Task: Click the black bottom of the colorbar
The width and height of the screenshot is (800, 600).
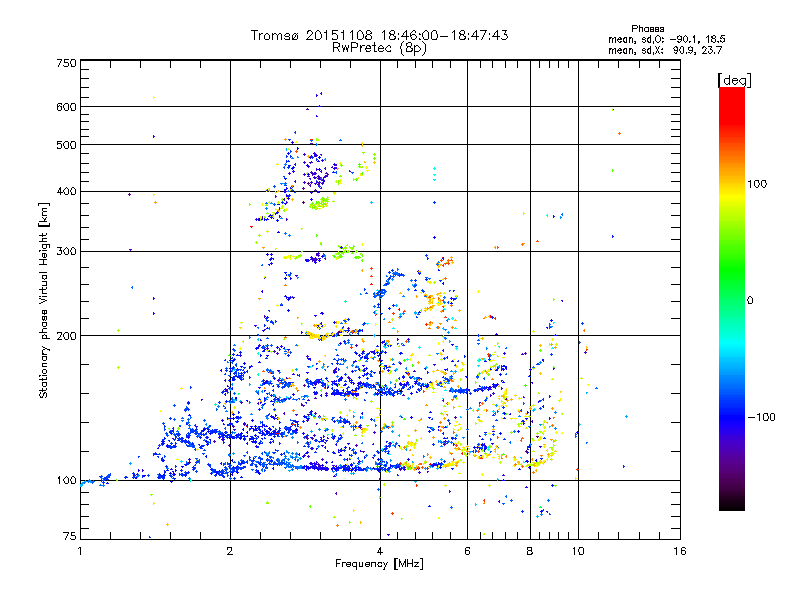Action: [x=732, y=504]
